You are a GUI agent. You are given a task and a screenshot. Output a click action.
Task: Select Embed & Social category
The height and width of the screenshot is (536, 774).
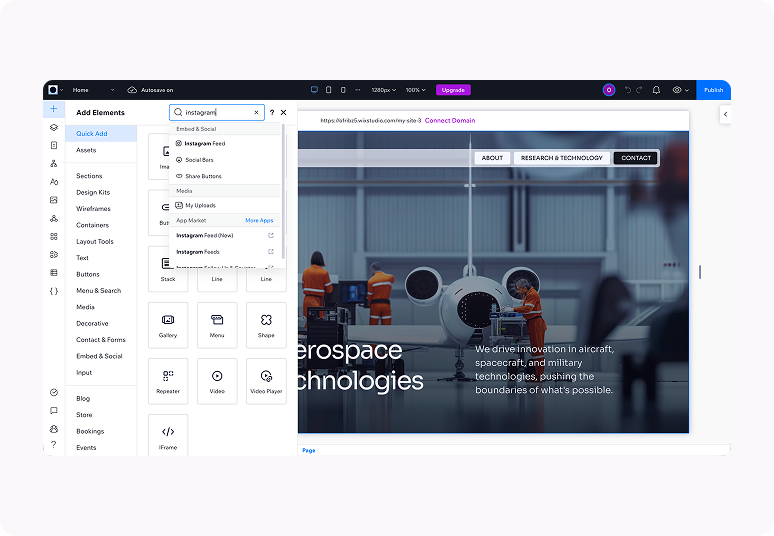(99, 356)
